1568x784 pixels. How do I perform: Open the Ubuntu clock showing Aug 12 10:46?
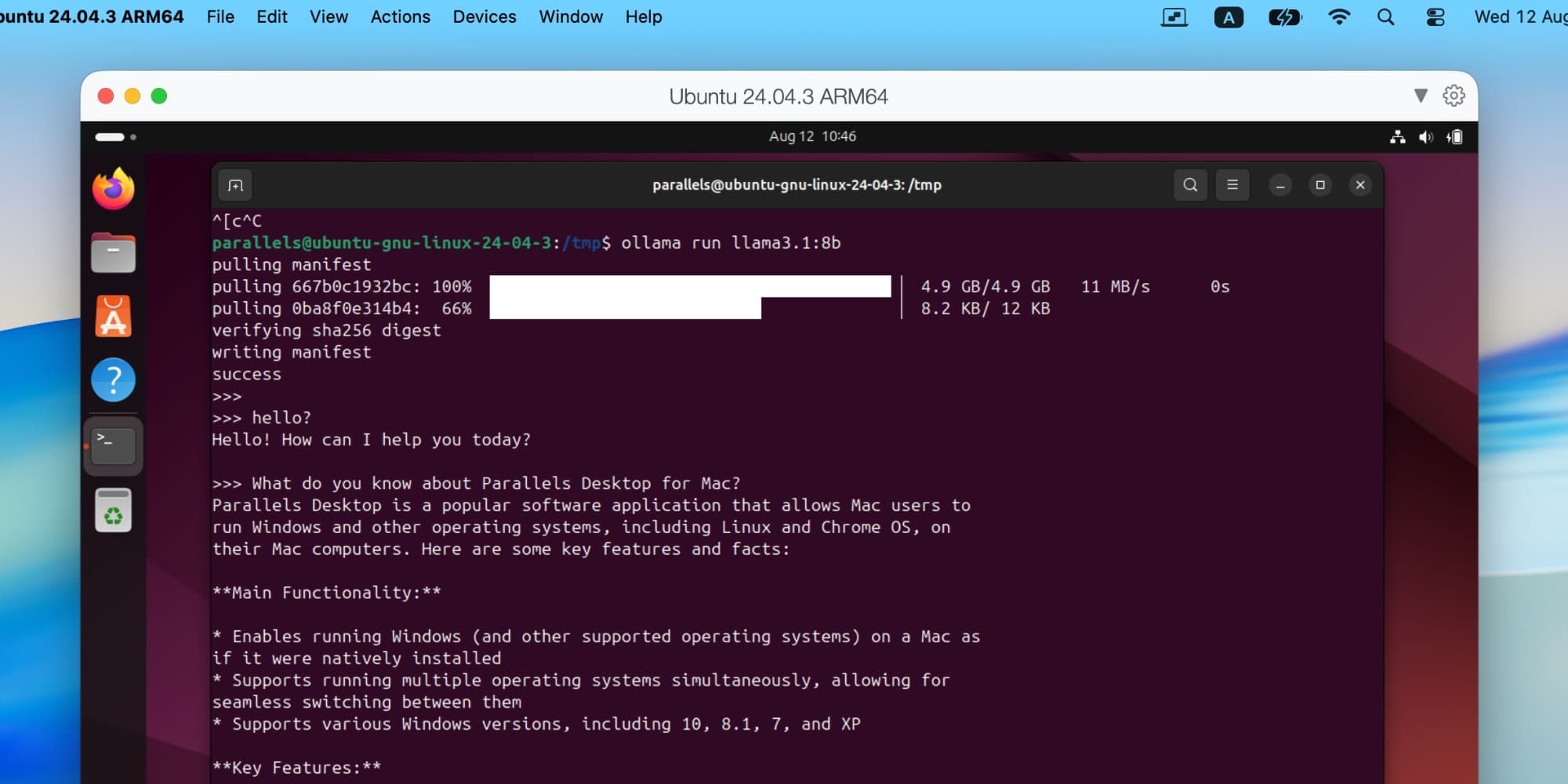tap(812, 136)
